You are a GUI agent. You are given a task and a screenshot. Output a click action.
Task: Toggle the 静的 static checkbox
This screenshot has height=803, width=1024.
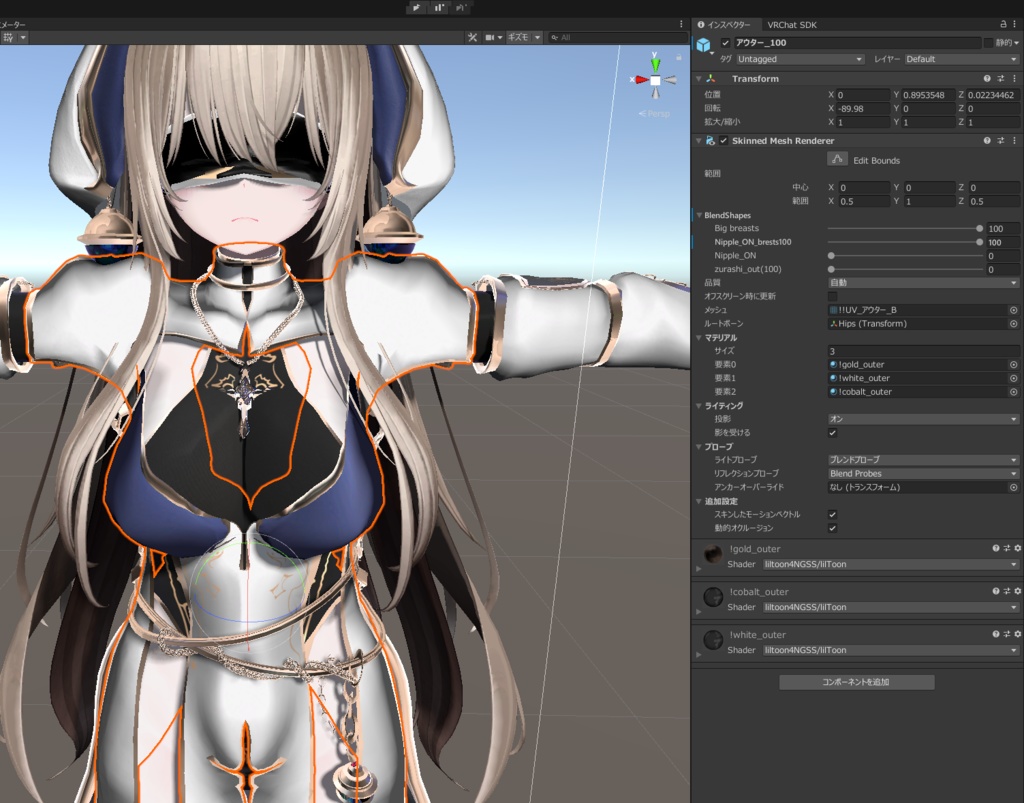click(989, 42)
